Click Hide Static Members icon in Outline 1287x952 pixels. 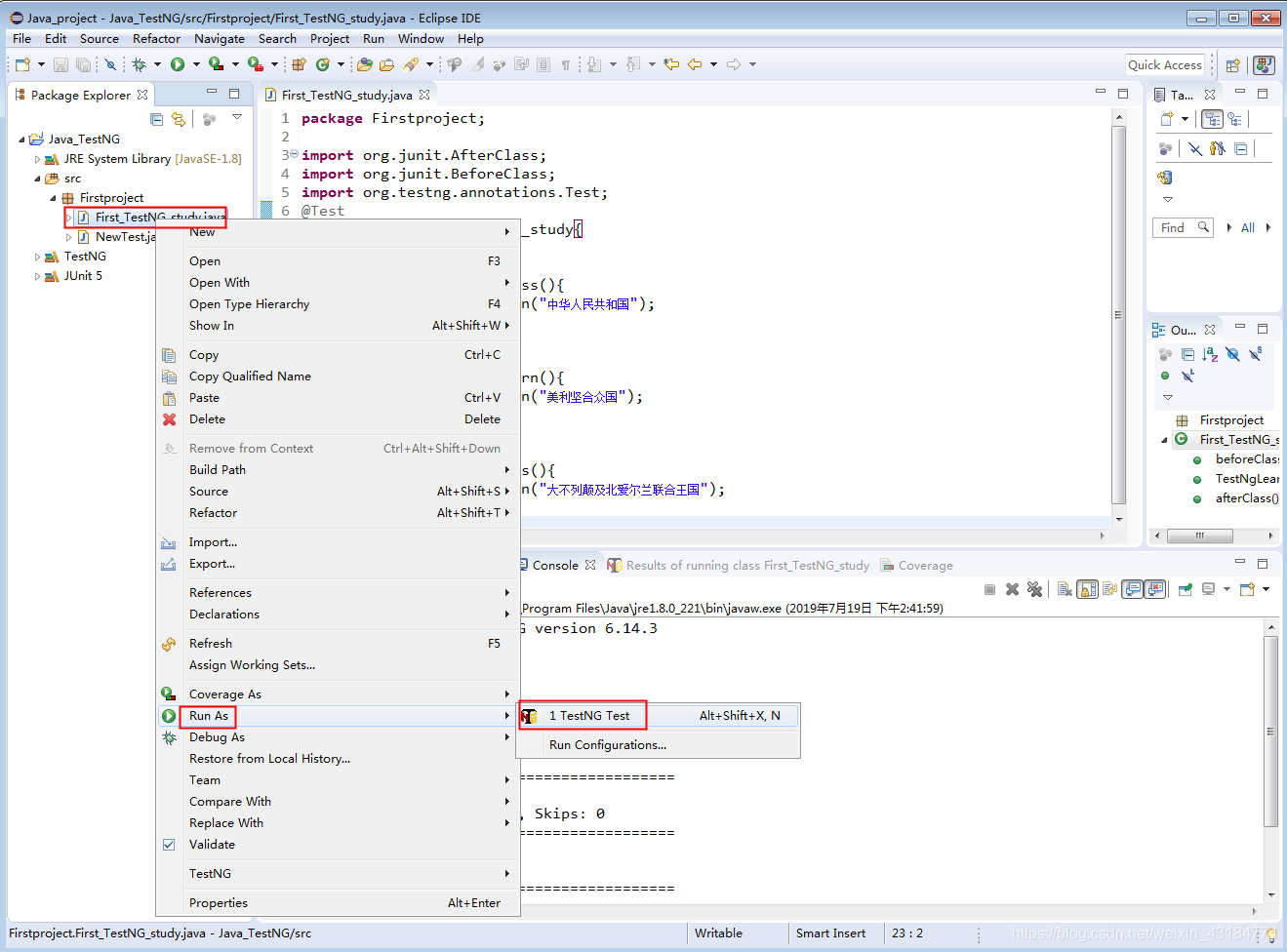point(1256,354)
